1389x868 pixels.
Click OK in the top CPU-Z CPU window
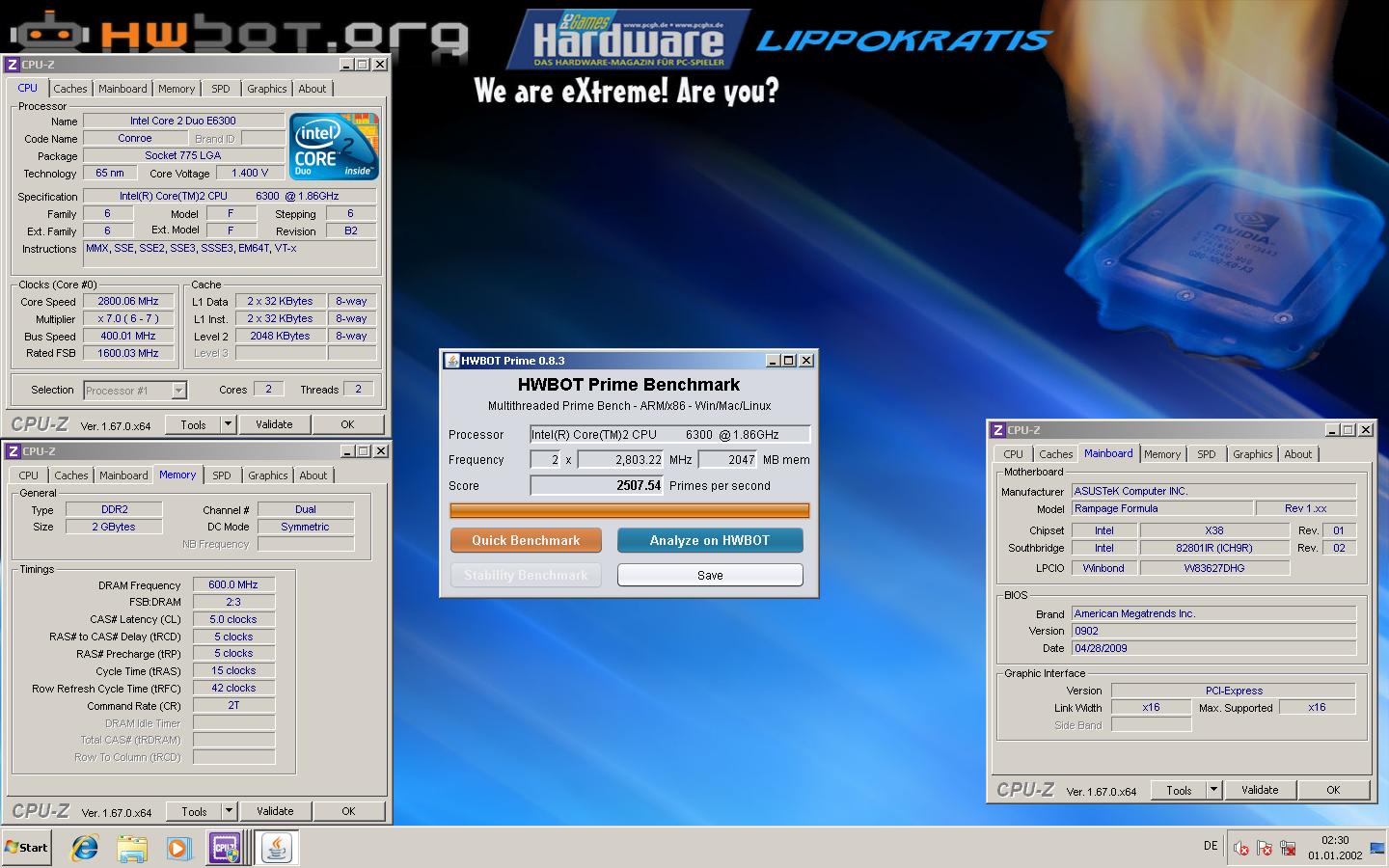tap(347, 424)
